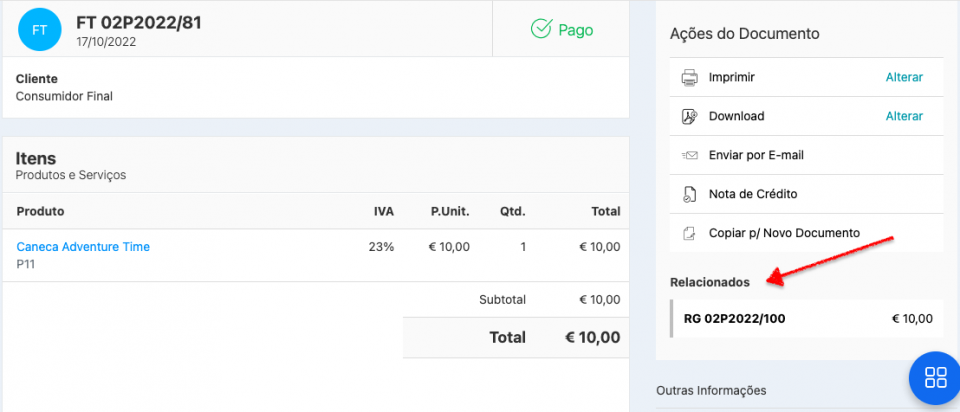Click Alterar next to Imprimir
The width and height of the screenshot is (960, 412).
904,77
